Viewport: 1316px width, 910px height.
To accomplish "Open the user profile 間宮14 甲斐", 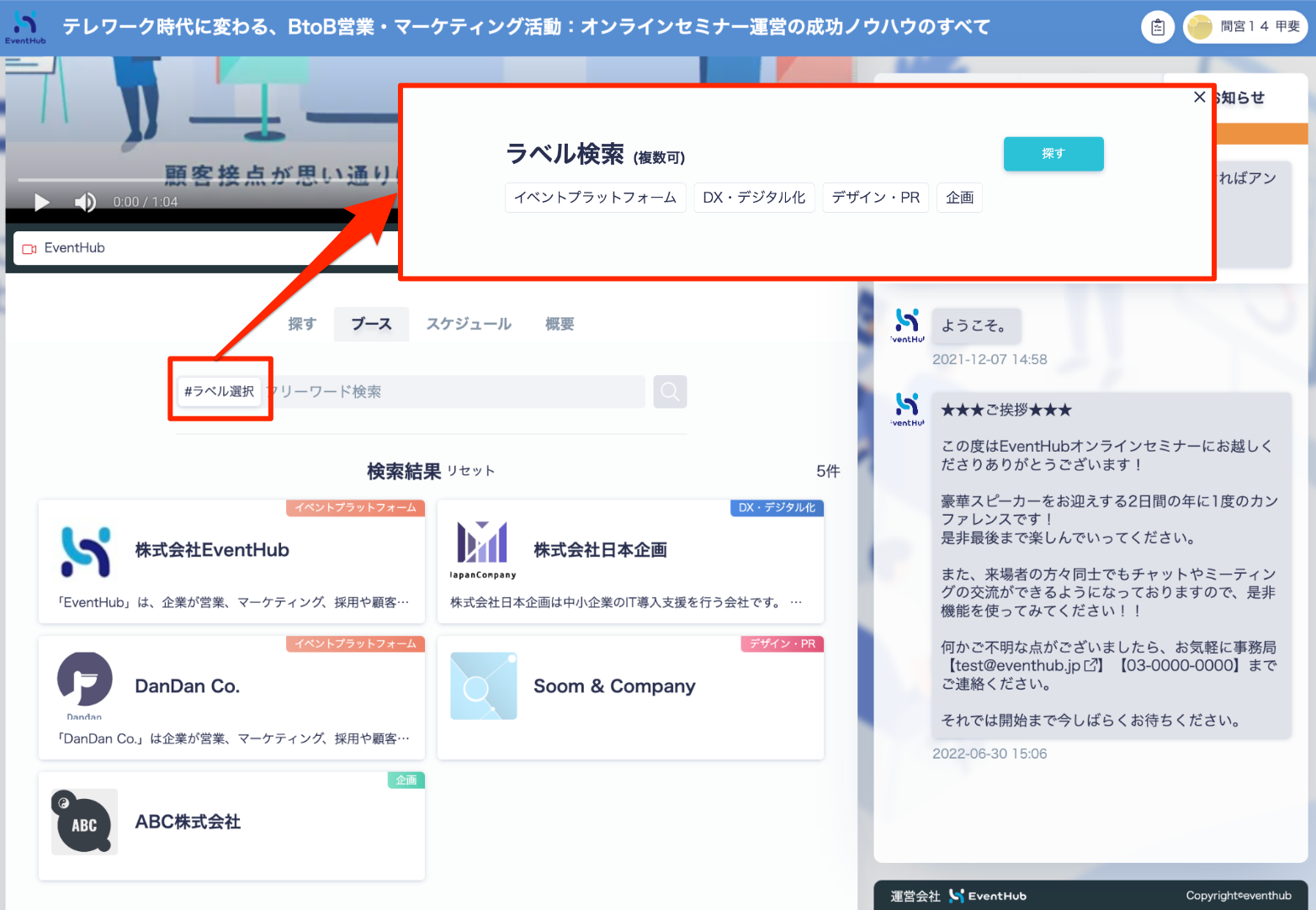I will click(1244, 27).
